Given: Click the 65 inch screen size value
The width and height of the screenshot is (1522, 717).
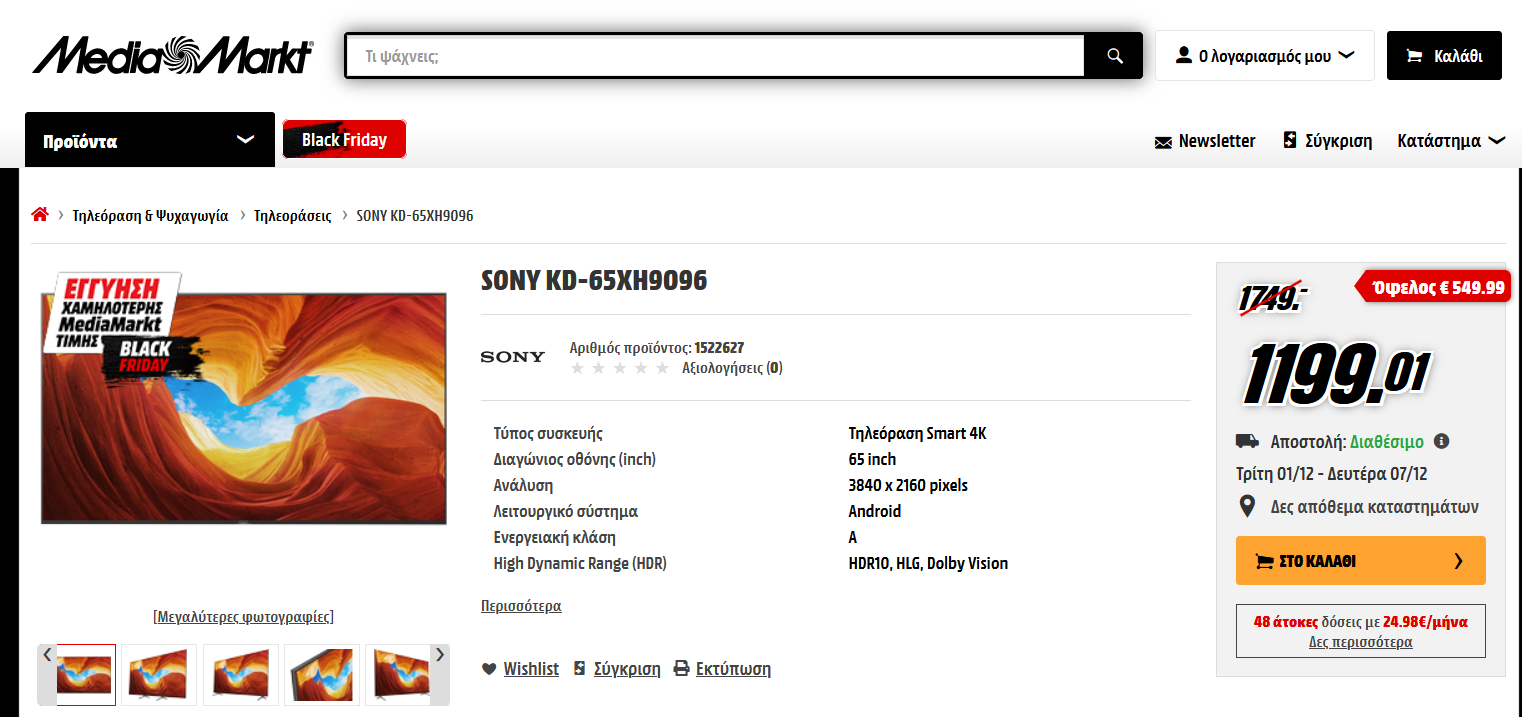Looking at the screenshot, I should tap(872, 460).
